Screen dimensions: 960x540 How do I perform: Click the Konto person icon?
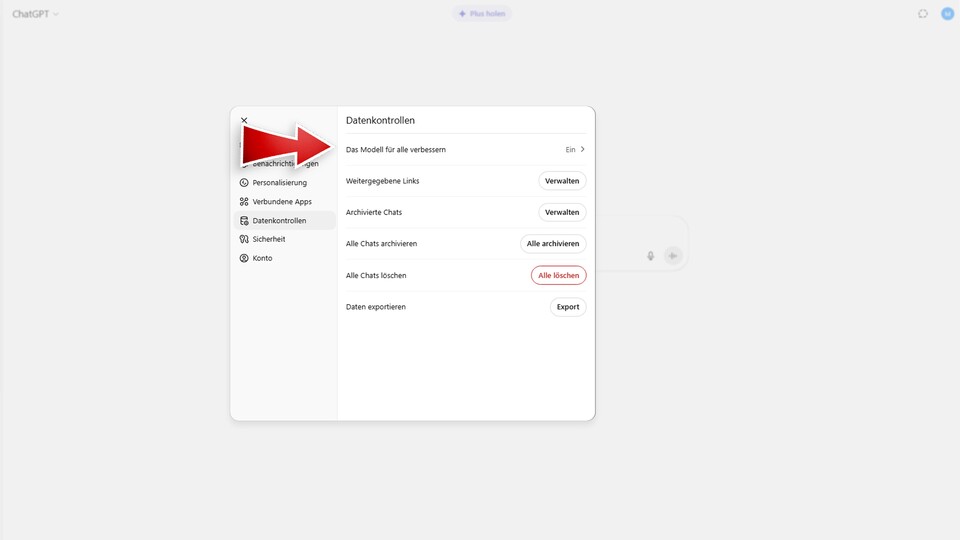tap(244, 258)
